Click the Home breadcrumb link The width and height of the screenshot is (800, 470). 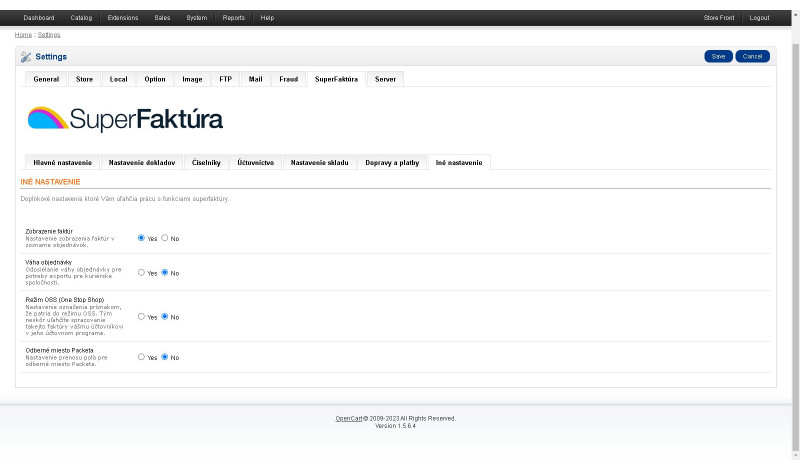23,35
